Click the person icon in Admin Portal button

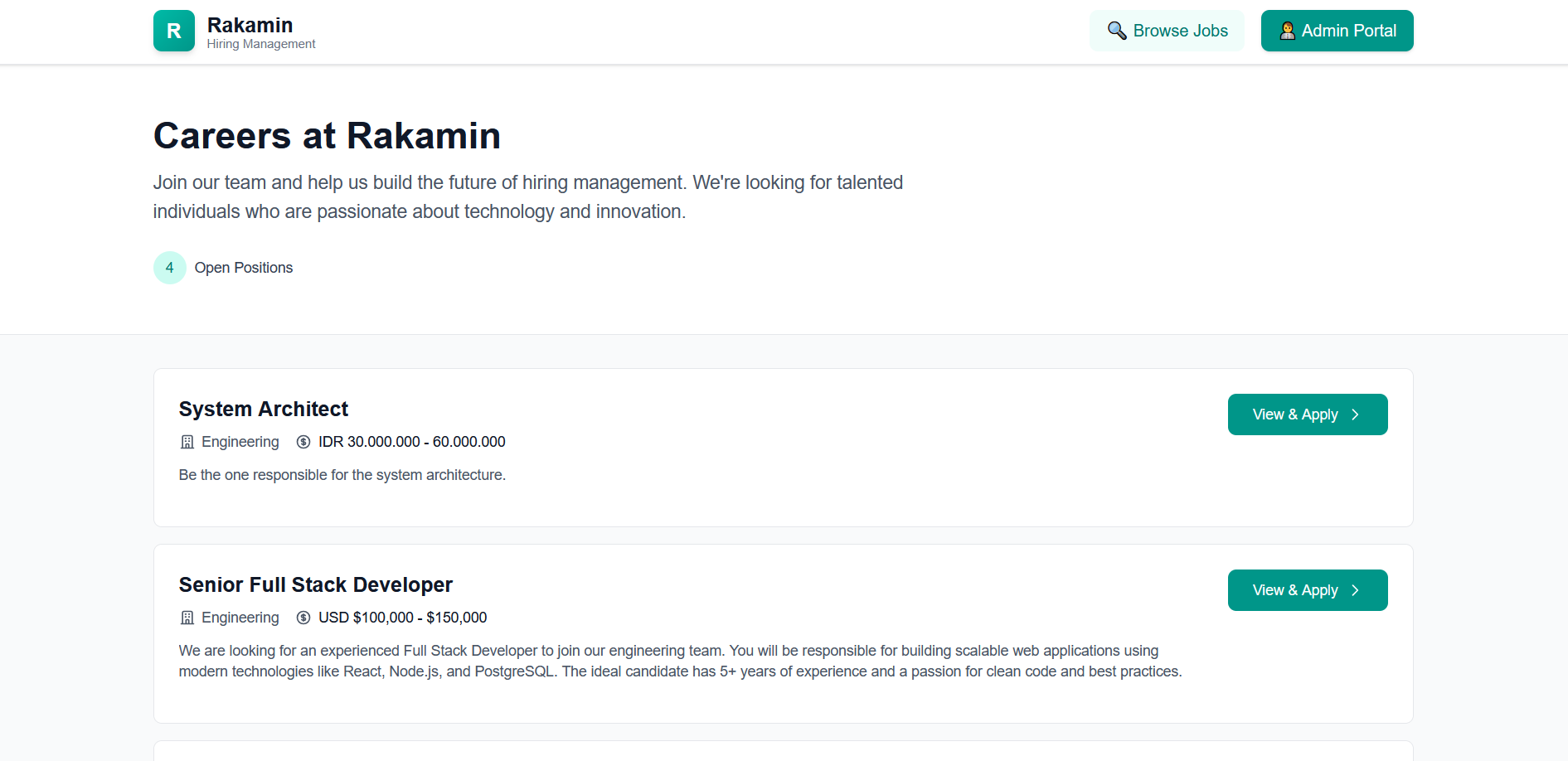point(1287,31)
